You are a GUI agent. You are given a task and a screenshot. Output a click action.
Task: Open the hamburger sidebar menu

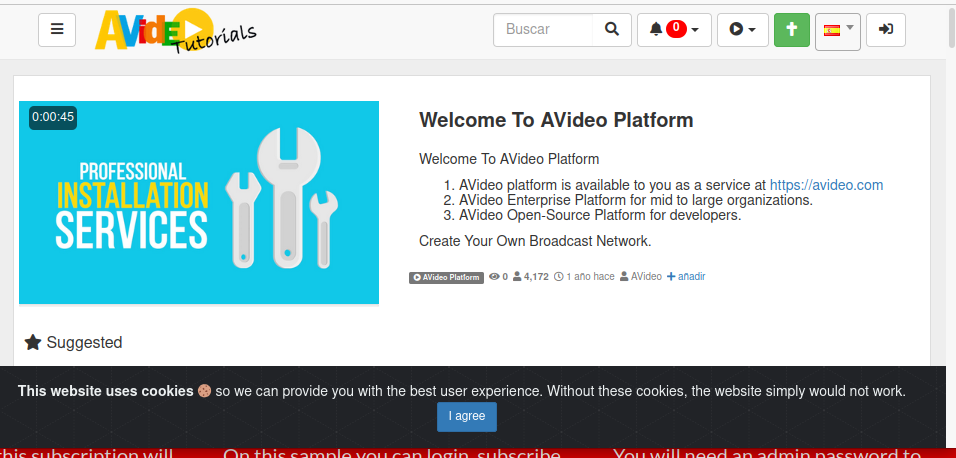(57, 29)
